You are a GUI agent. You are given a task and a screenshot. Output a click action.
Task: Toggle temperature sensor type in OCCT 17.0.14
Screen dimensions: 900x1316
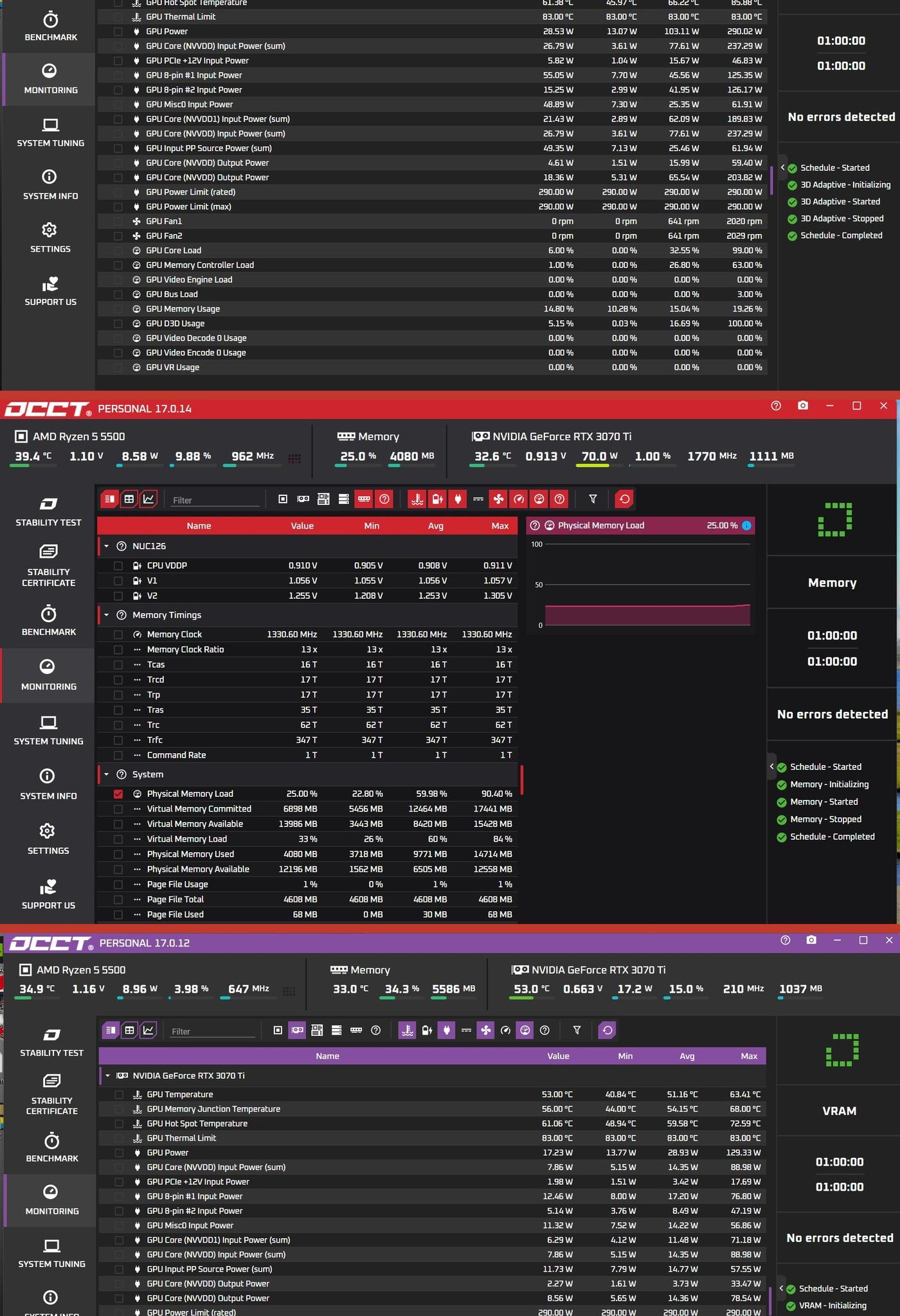(417, 499)
